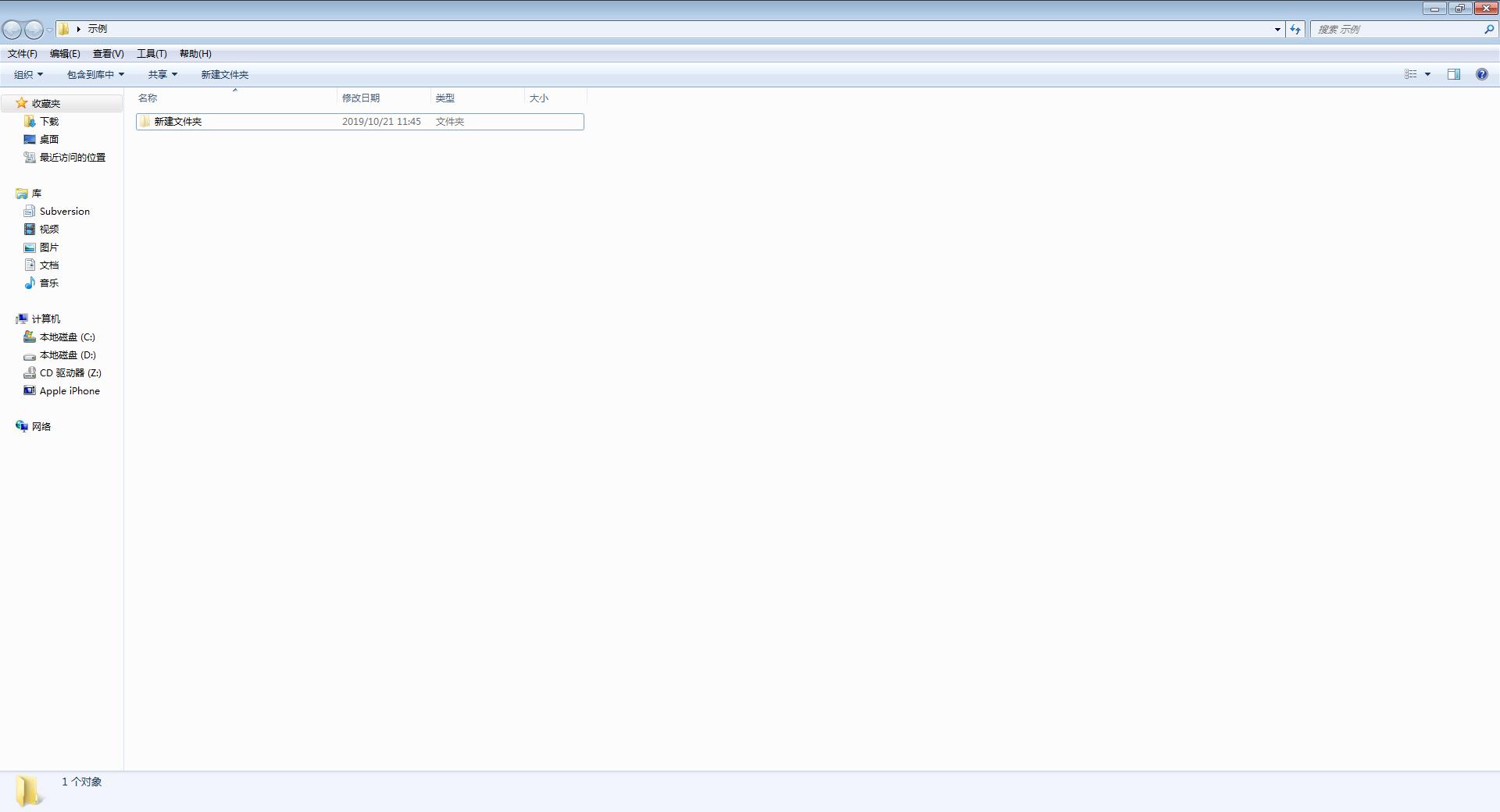Open the 共享 toolbar button

[162, 74]
